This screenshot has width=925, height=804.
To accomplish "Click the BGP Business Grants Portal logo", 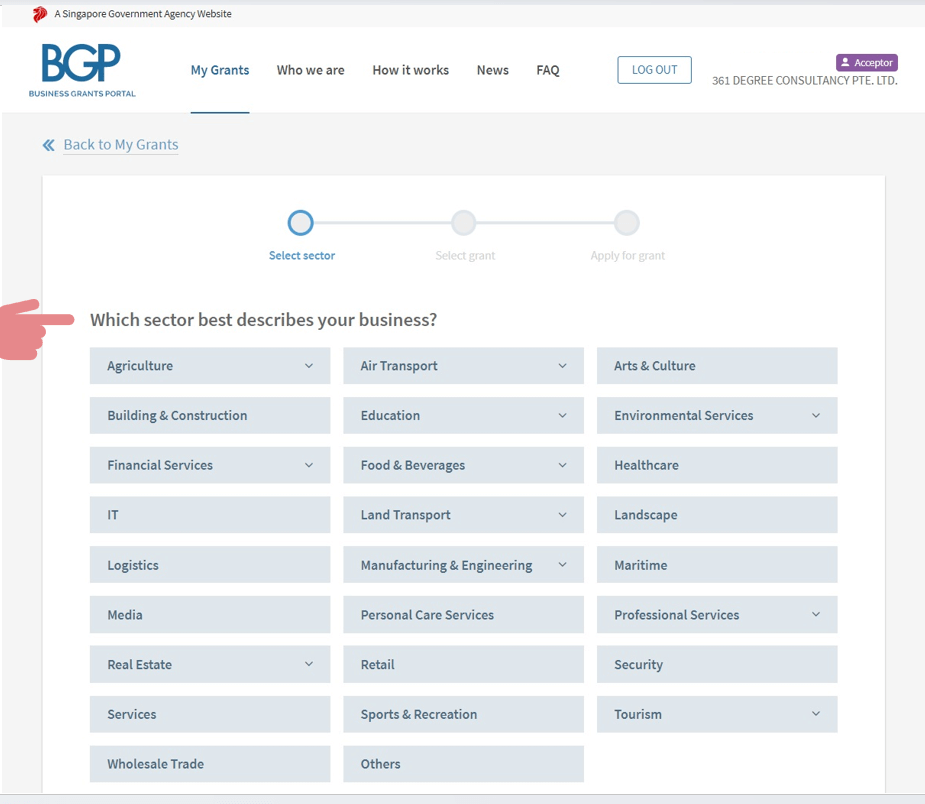I will [82, 70].
